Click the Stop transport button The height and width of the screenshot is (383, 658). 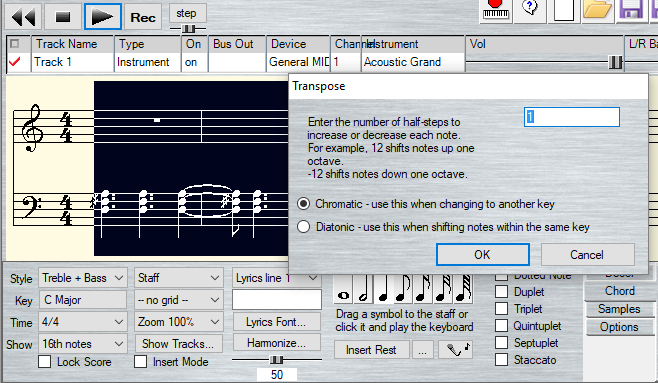pyautogui.click(x=63, y=17)
